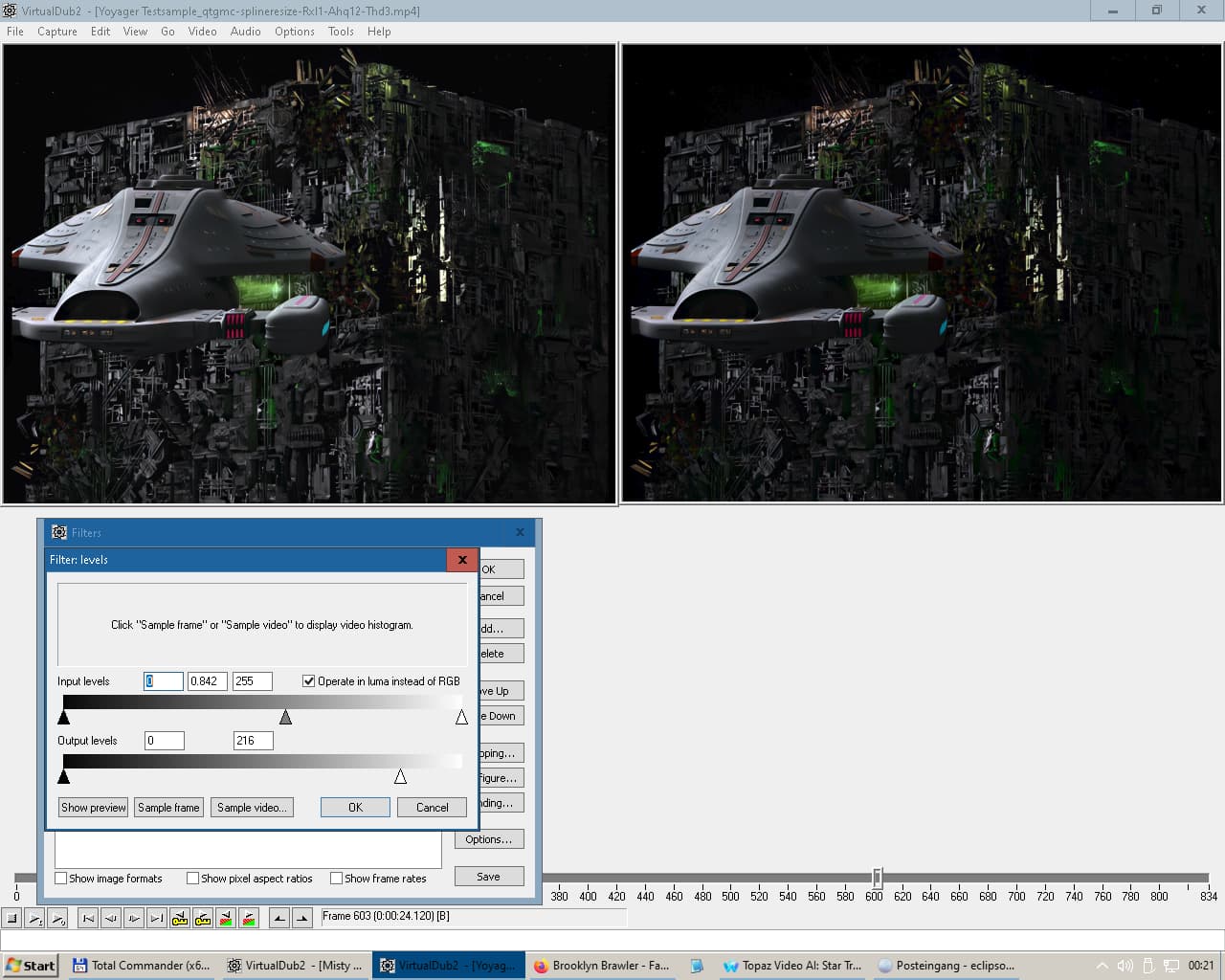This screenshot has height=980, width=1225.
Task: Go to the next keyframe
Action: coord(203,918)
